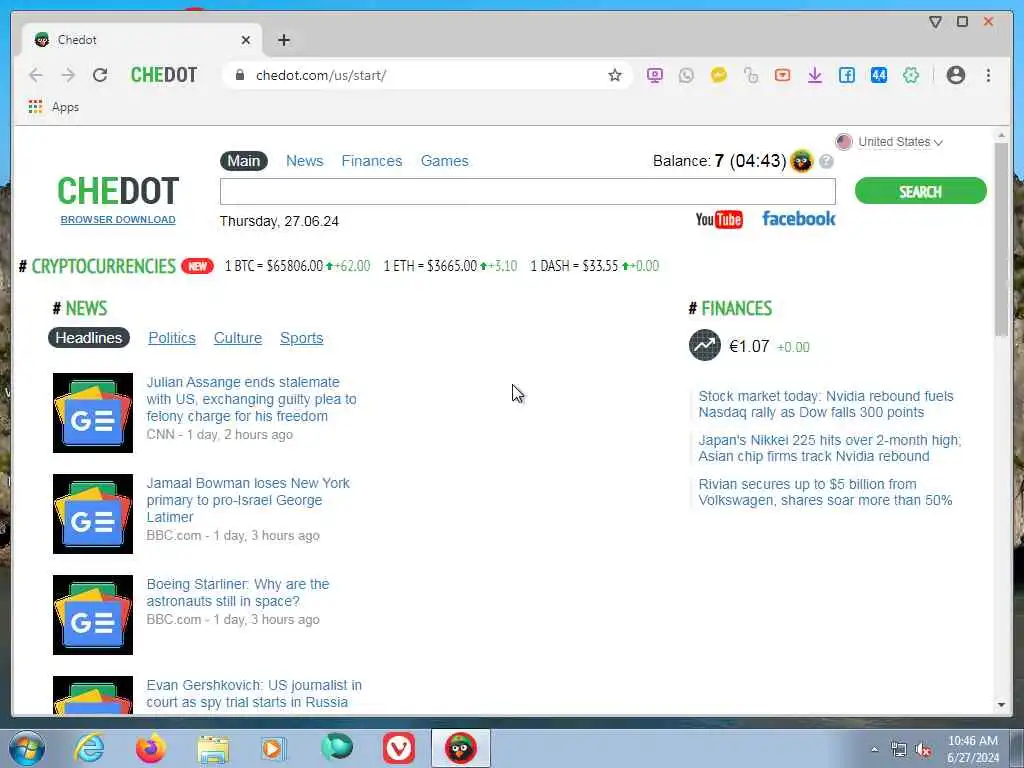Screen dimensions: 1024x768
Task: Click the large CHEDOT page logo
Action: [x=118, y=191]
